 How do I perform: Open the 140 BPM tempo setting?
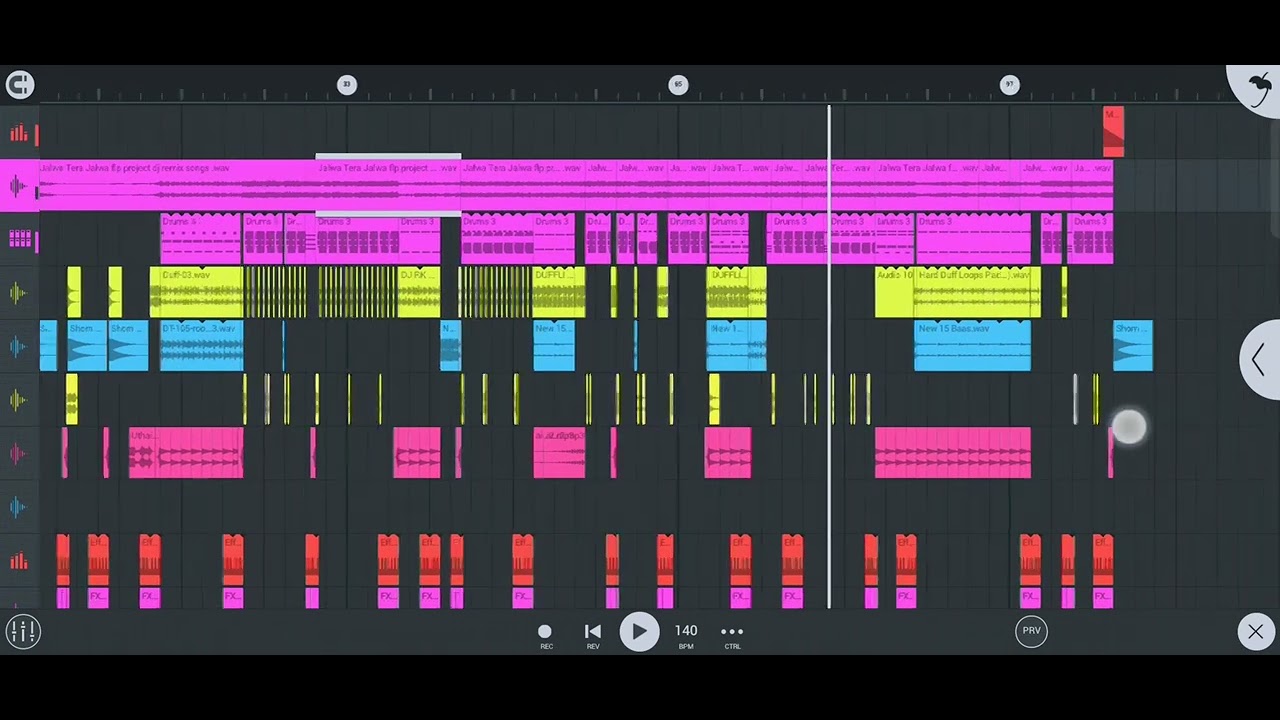coord(686,635)
